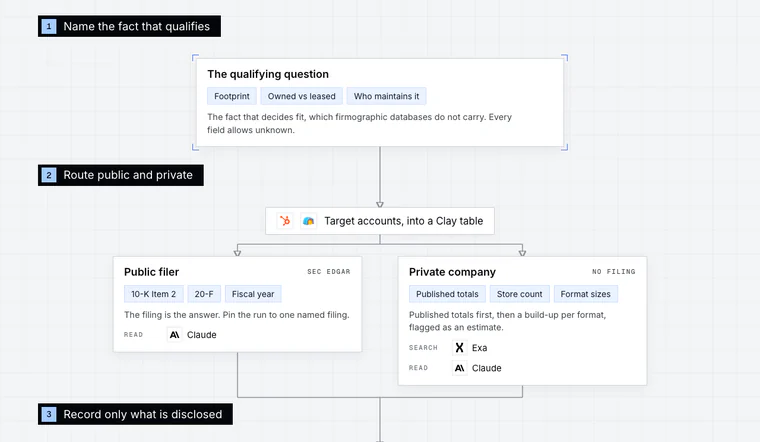Select the Footprint tag
Screen dimensions: 760x442
[x=232, y=96]
